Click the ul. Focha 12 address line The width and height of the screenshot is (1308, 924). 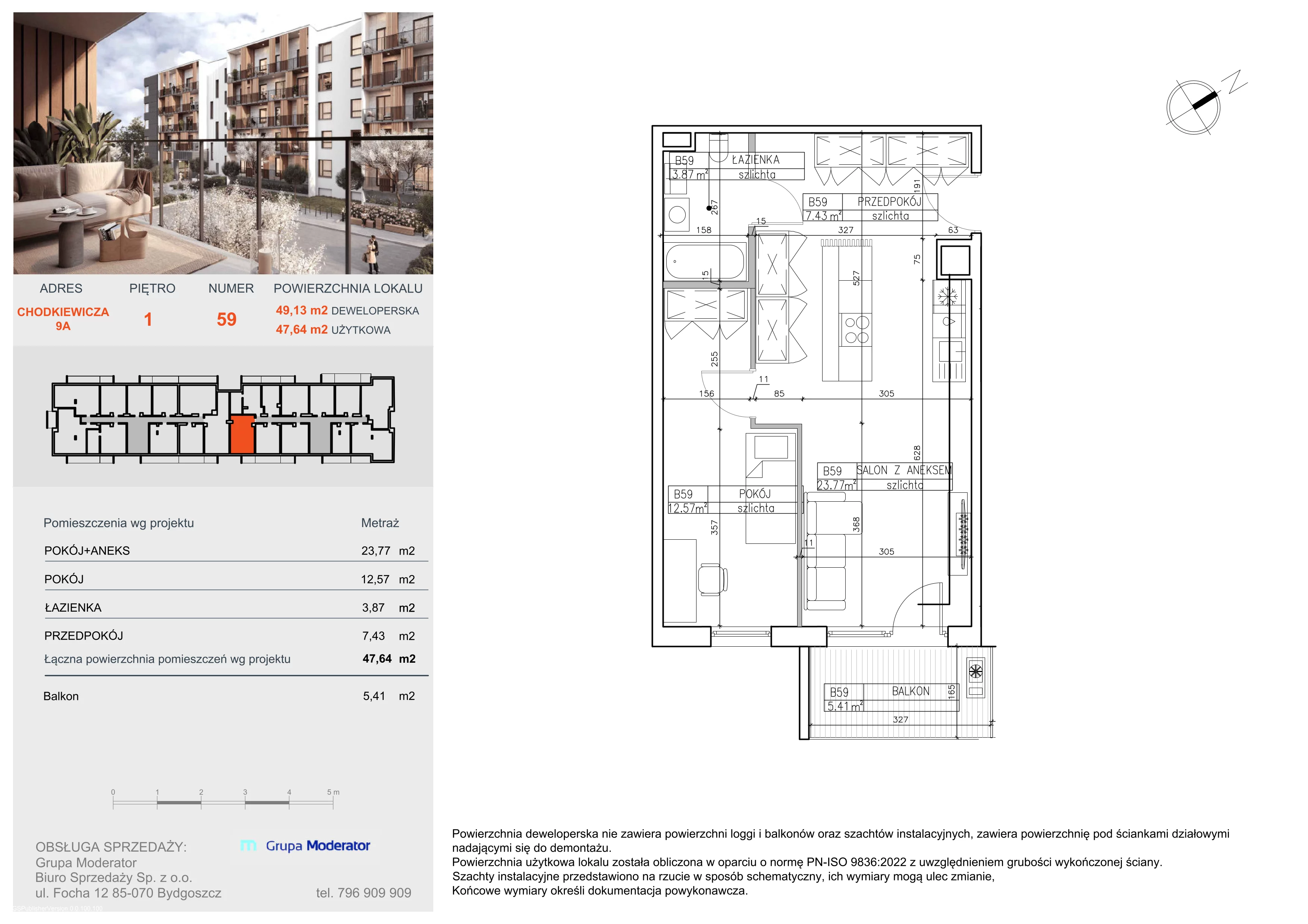(x=128, y=893)
